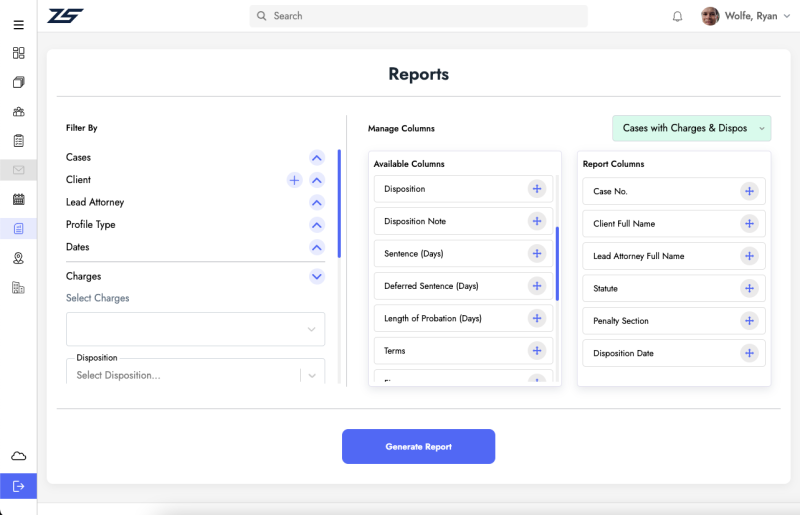
Task: Open the hamburger menu in sidebar
Action: tap(18, 25)
